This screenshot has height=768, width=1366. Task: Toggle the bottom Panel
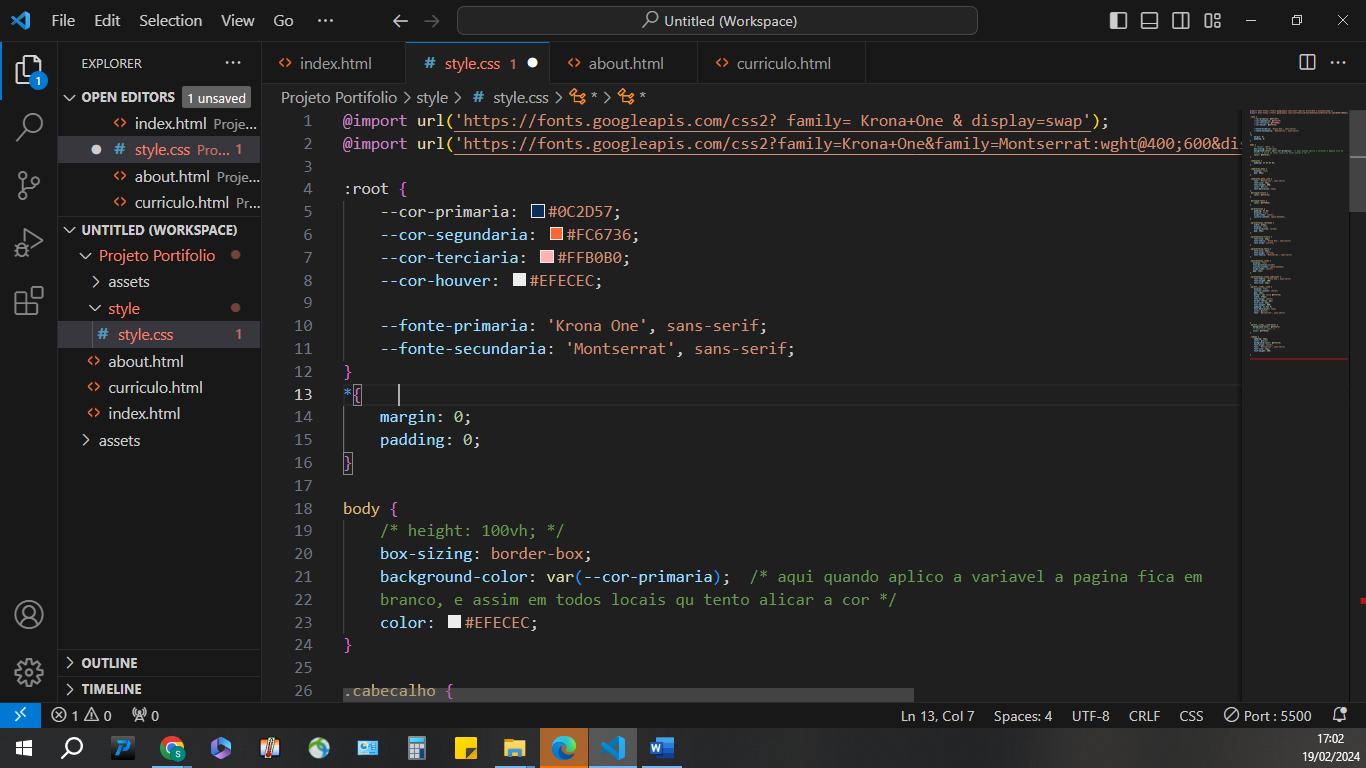[1150, 20]
